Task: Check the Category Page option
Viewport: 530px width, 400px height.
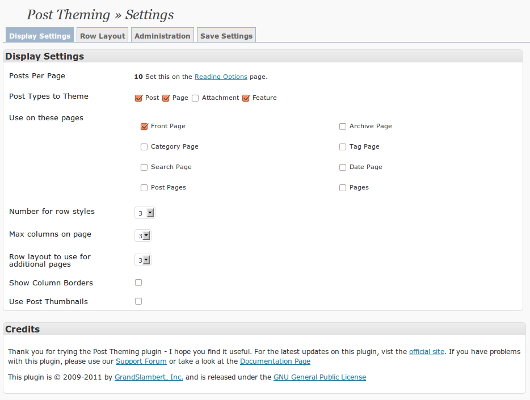Action: [x=144, y=147]
